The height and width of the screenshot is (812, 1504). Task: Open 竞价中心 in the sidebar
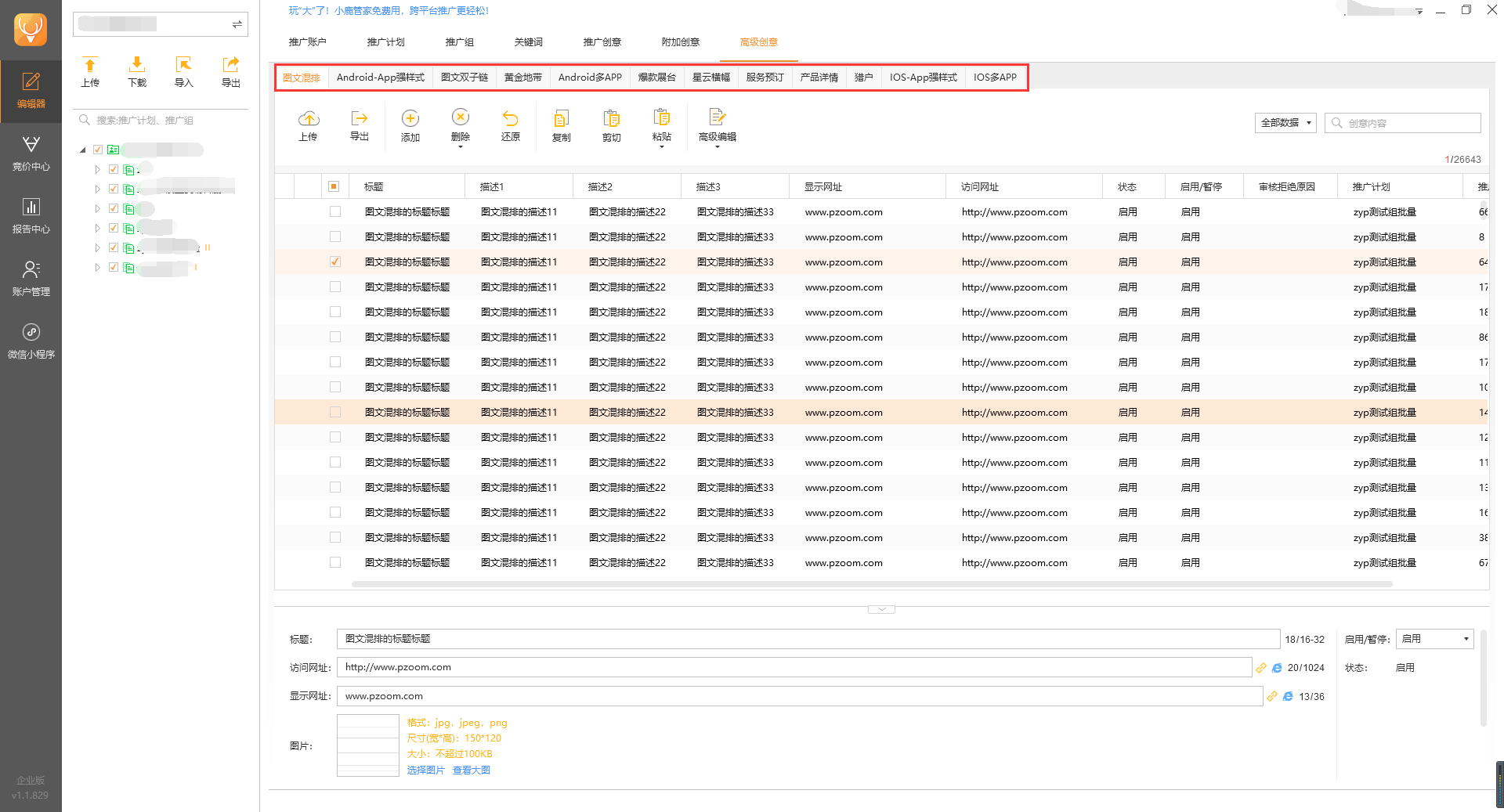(31, 153)
